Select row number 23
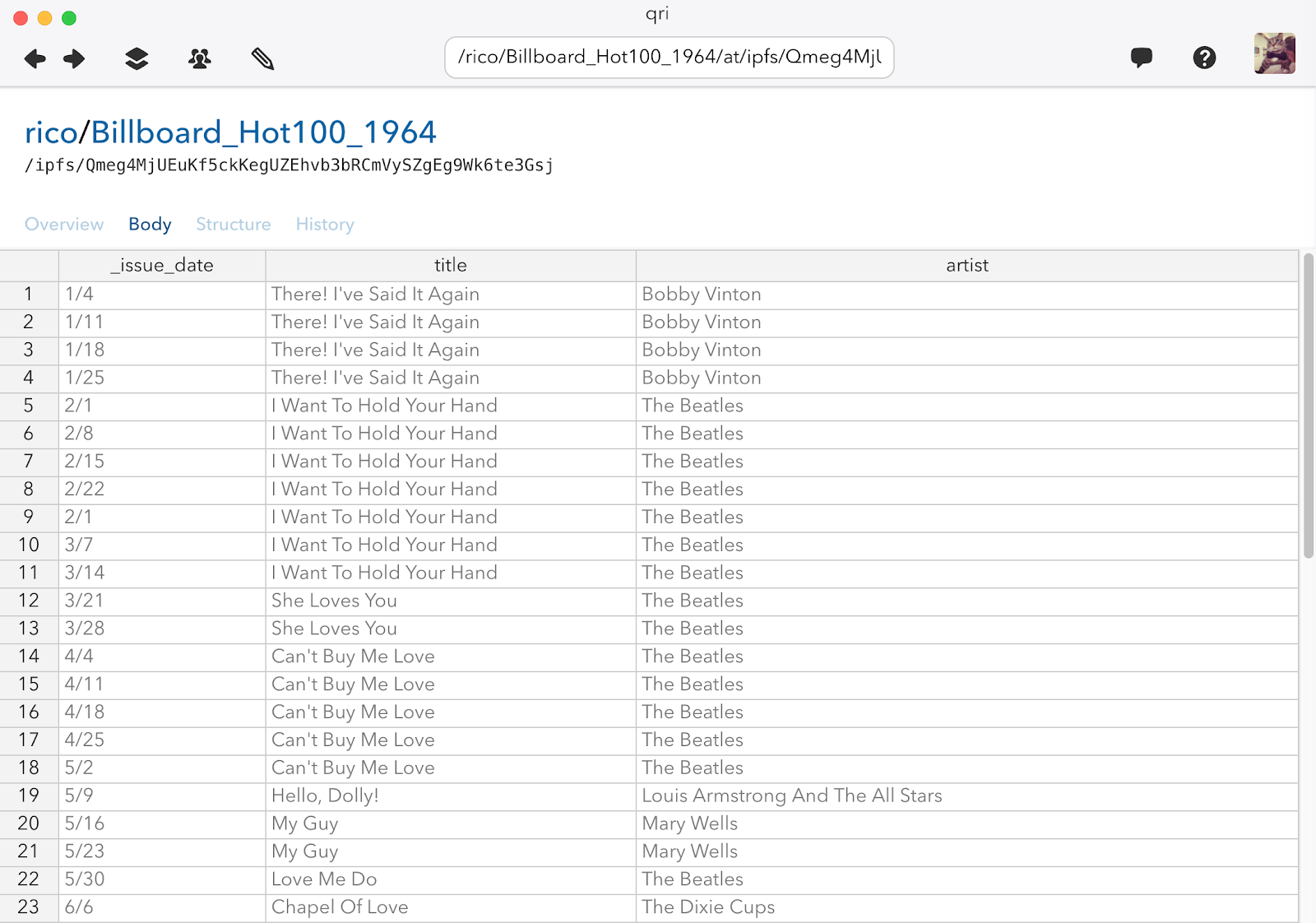Viewport: 1316px width, 923px height. [x=29, y=908]
